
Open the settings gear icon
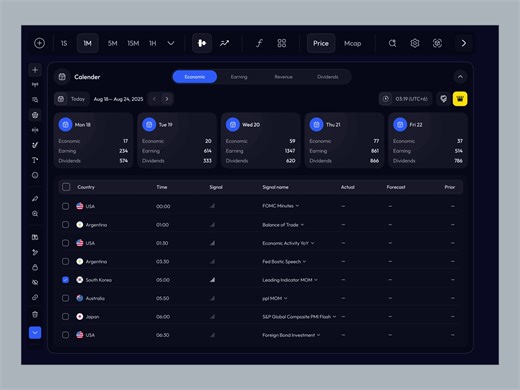tap(415, 43)
